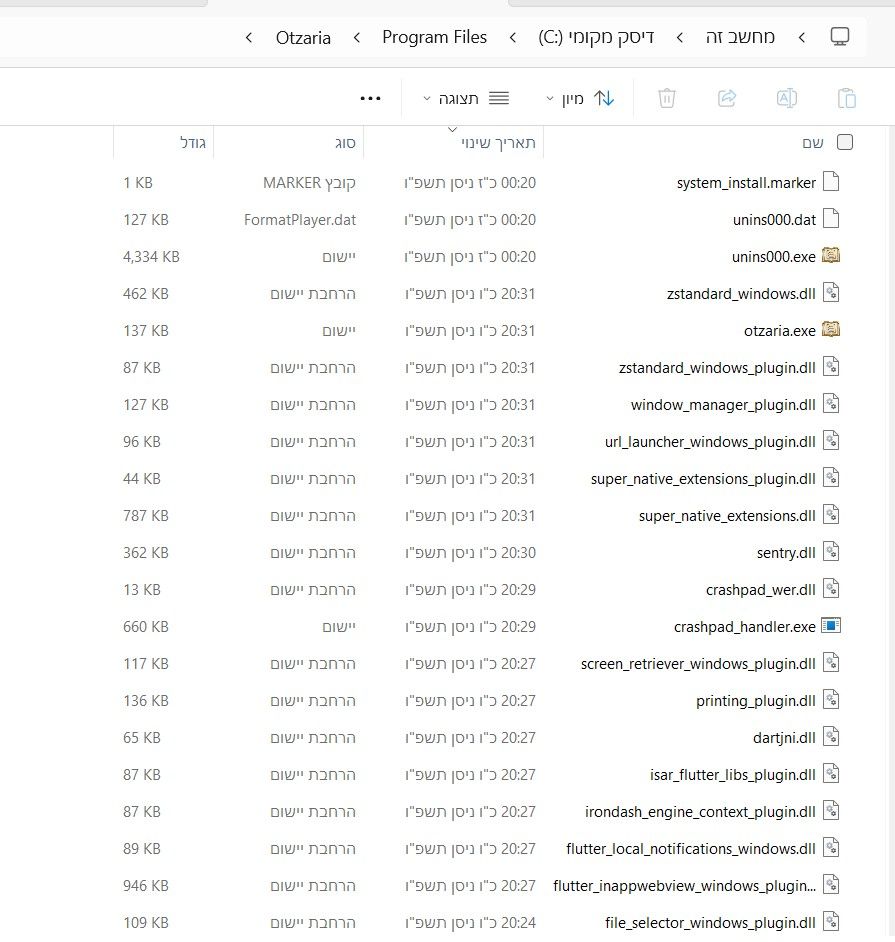Select screen_retriever_windows_plugin.dll file icon
The image size is (895, 942).
coord(831,663)
